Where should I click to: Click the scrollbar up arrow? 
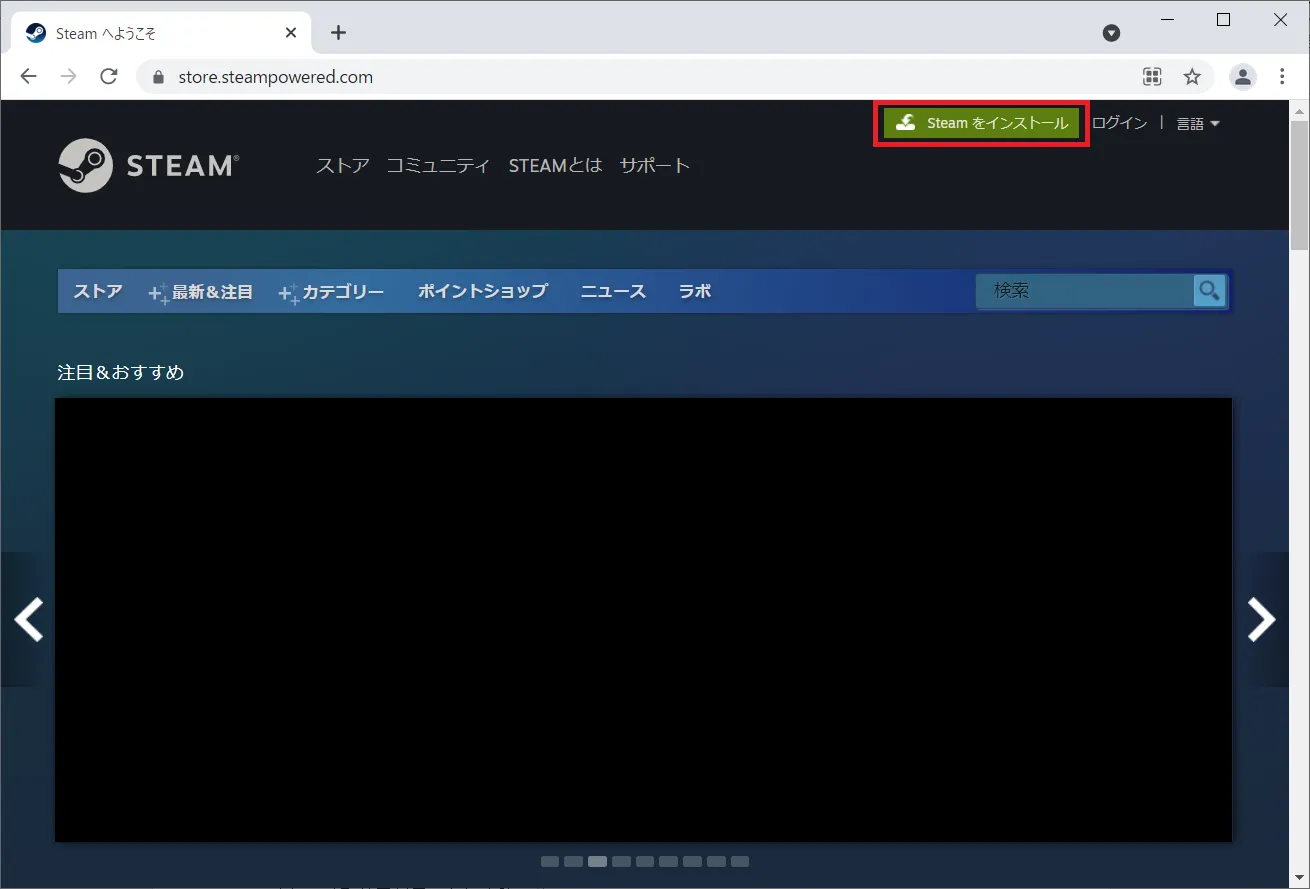point(1299,109)
